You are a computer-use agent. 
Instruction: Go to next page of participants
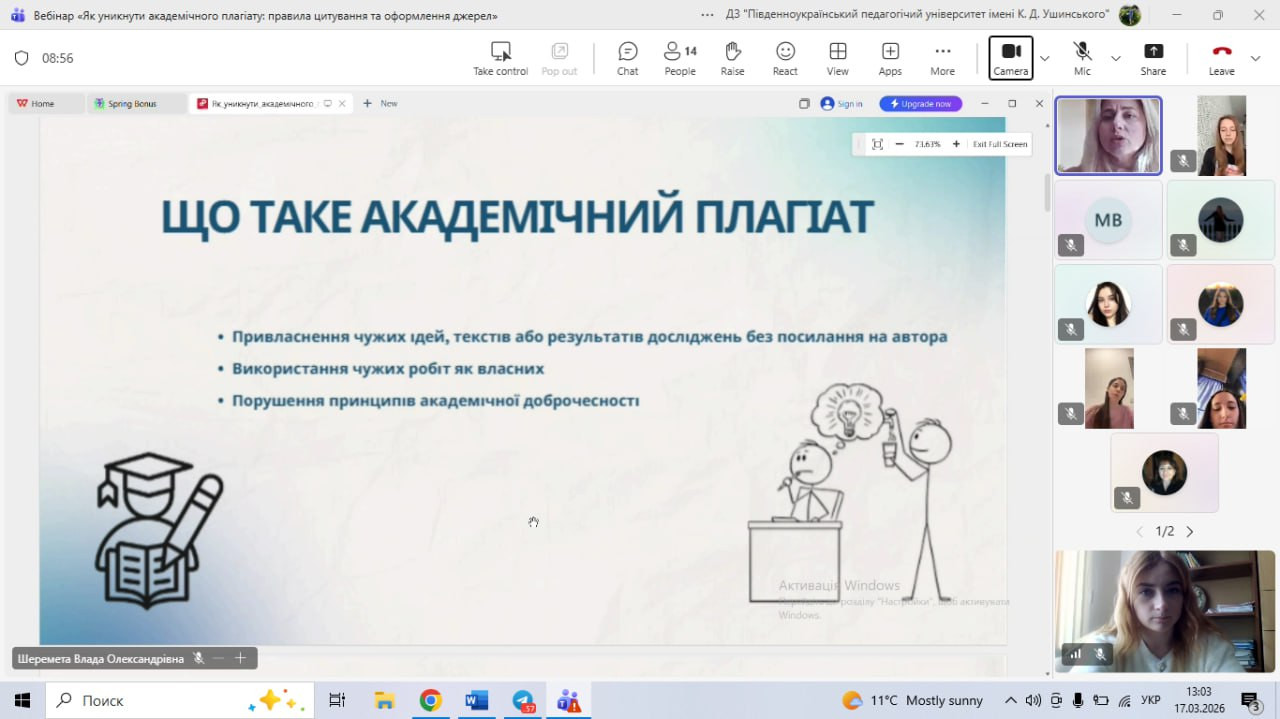coord(1190,532)
